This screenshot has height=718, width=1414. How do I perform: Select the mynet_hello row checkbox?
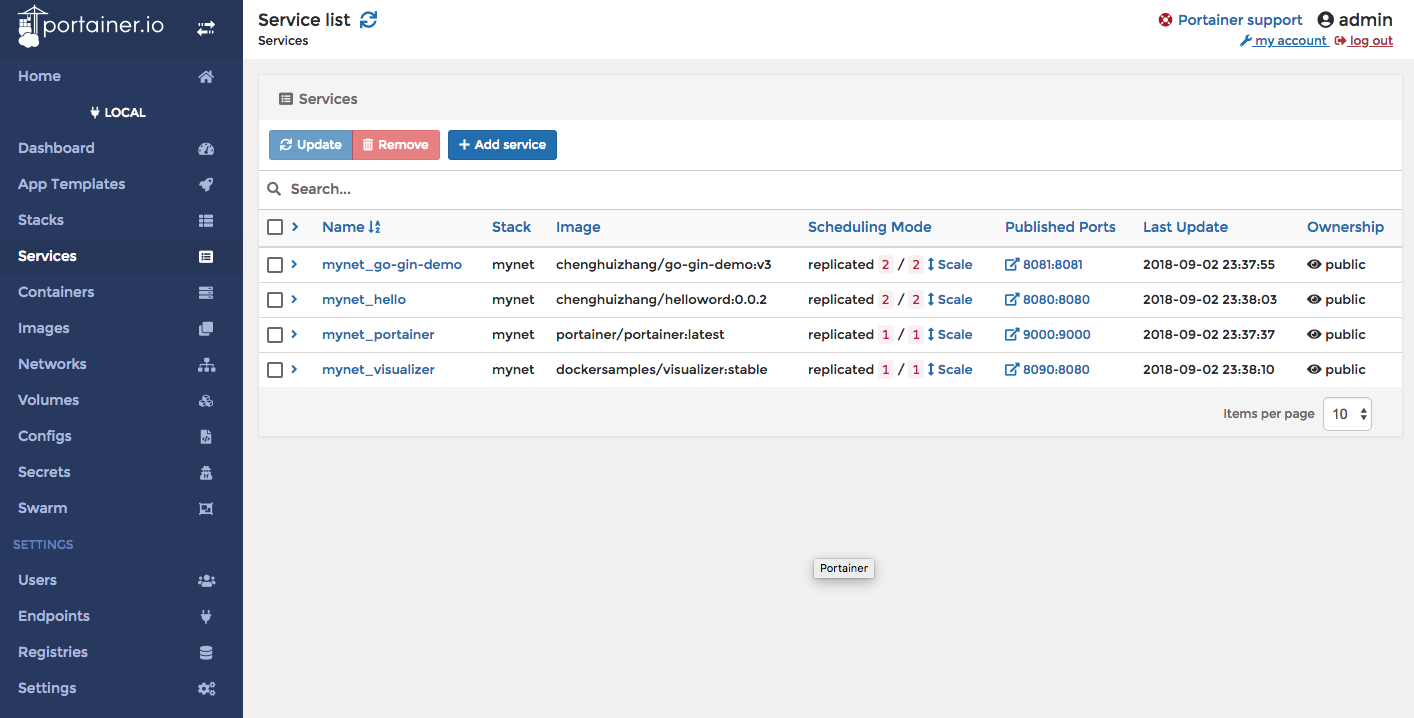pyautogui.click(x=275, y=300)
